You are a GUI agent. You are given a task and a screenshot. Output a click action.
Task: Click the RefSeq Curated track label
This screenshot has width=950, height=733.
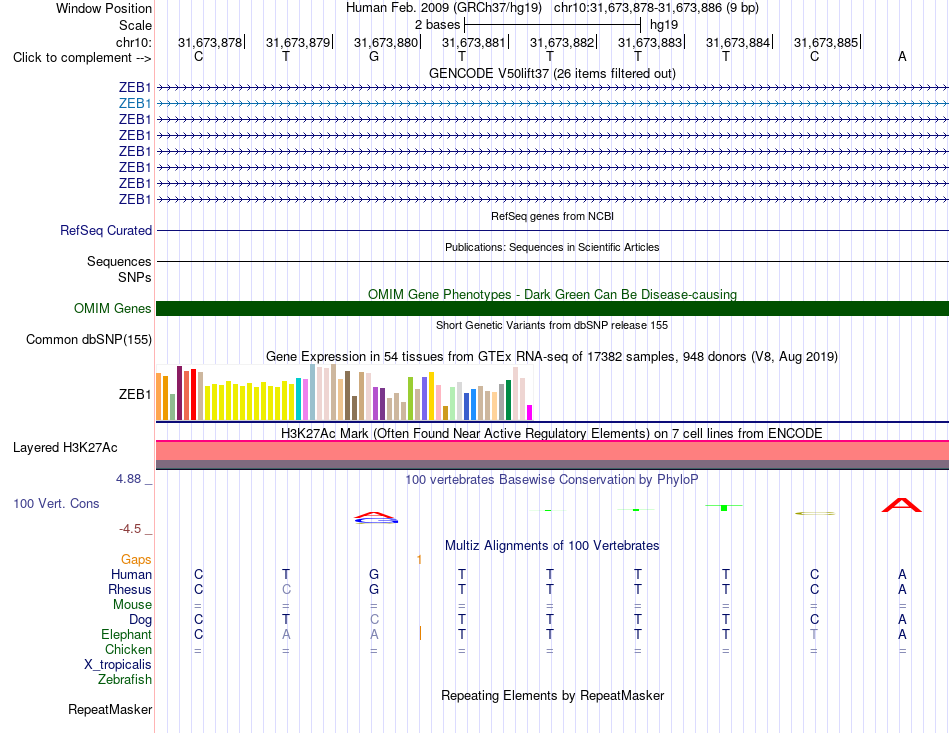point(106,231)
